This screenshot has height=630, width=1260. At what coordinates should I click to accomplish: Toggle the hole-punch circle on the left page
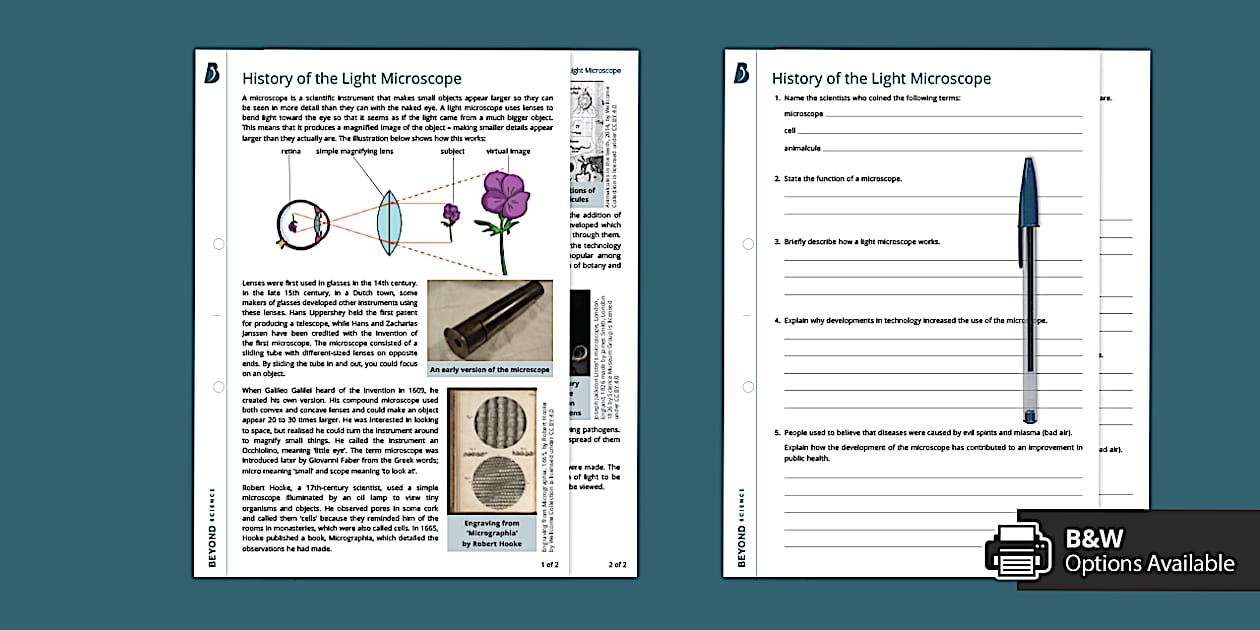pos(218,242)
